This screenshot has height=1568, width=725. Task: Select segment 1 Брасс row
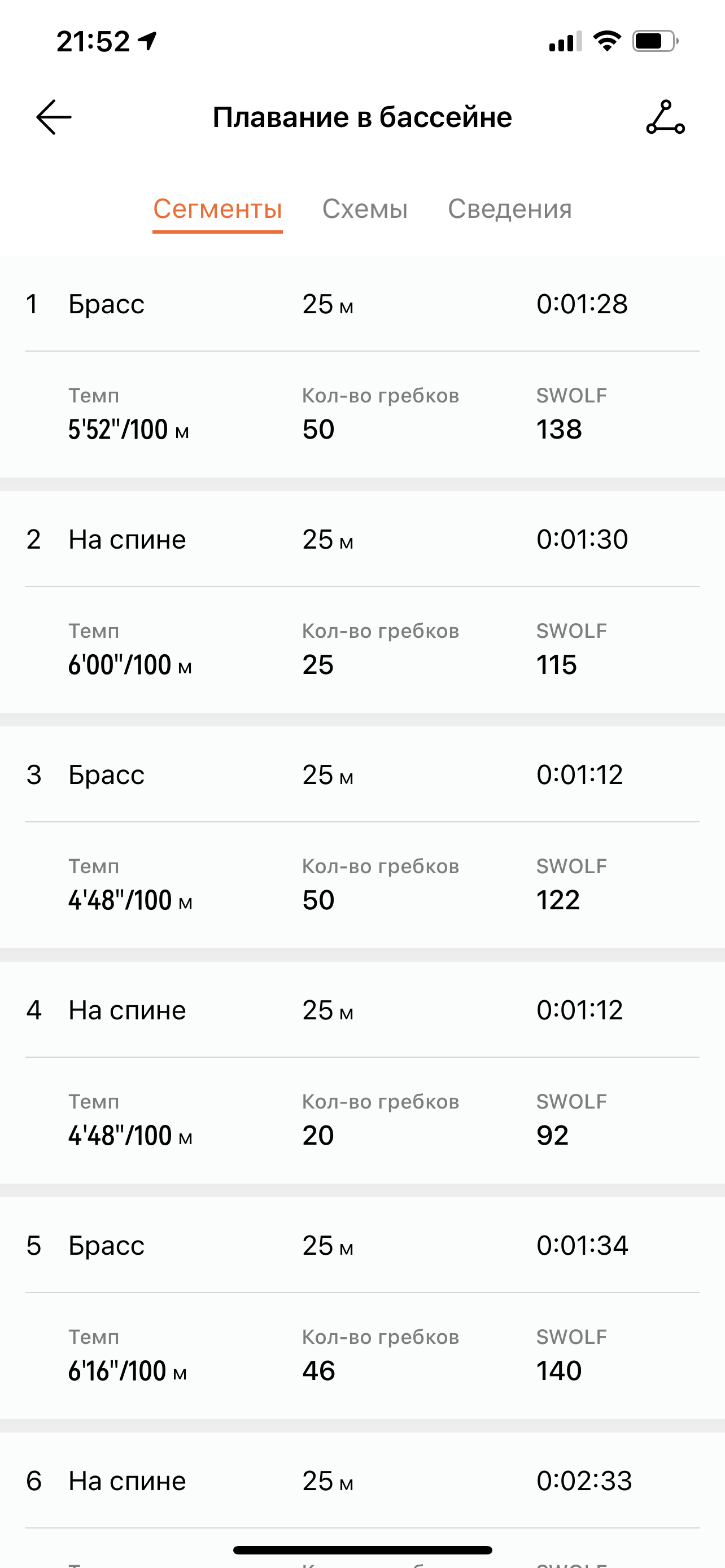(107, 304)
